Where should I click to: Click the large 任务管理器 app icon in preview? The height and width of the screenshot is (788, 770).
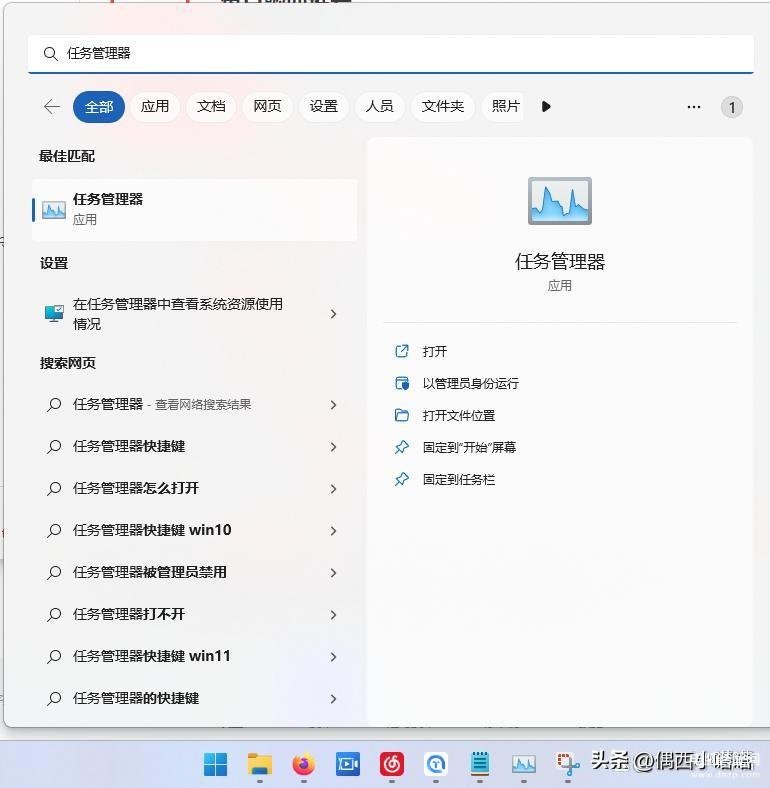point(559,201)
